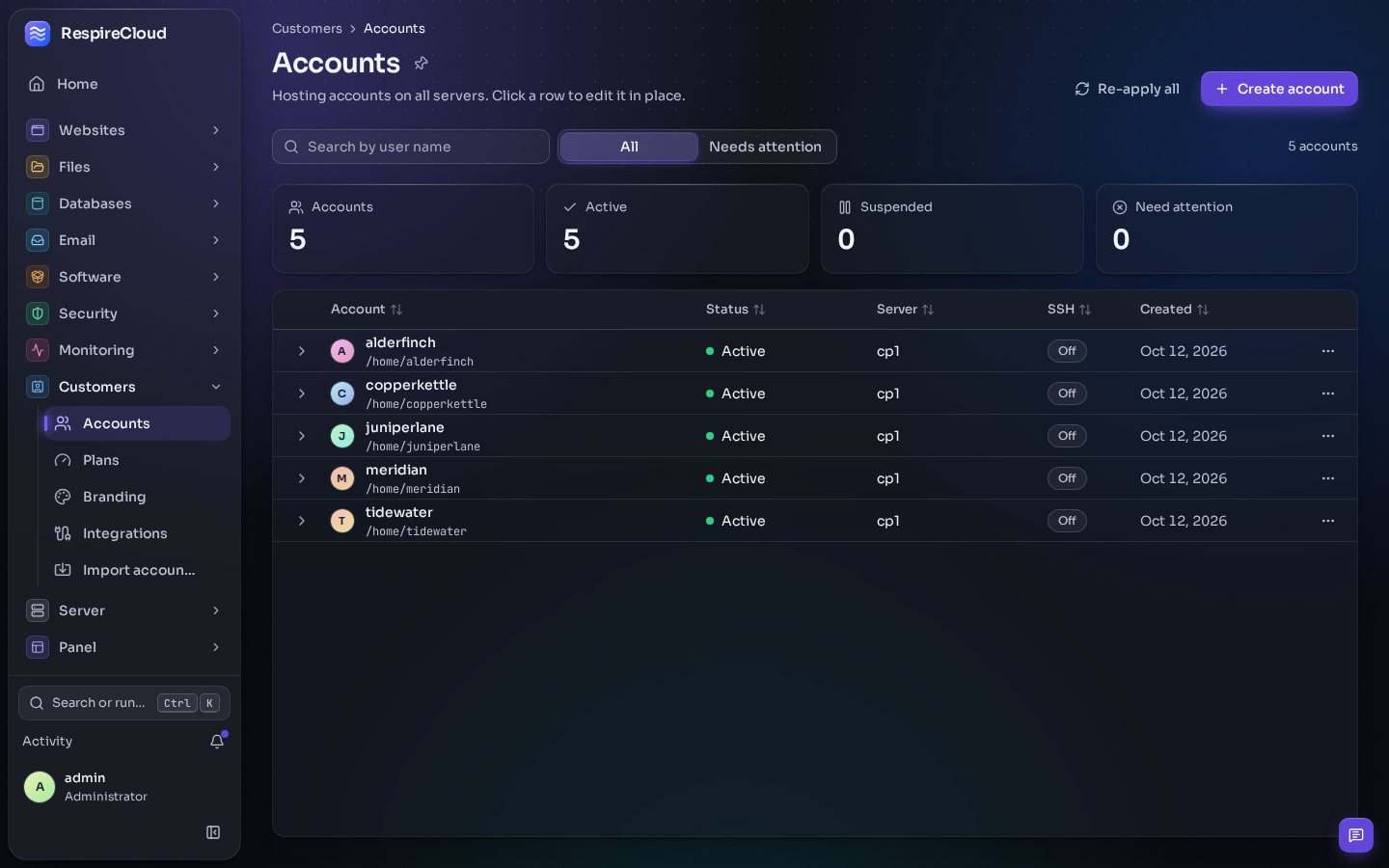Open the actions menu for alderfinch
Image resolution: width=1389 pixels, height=868 pixels.
pos(1328,351)
